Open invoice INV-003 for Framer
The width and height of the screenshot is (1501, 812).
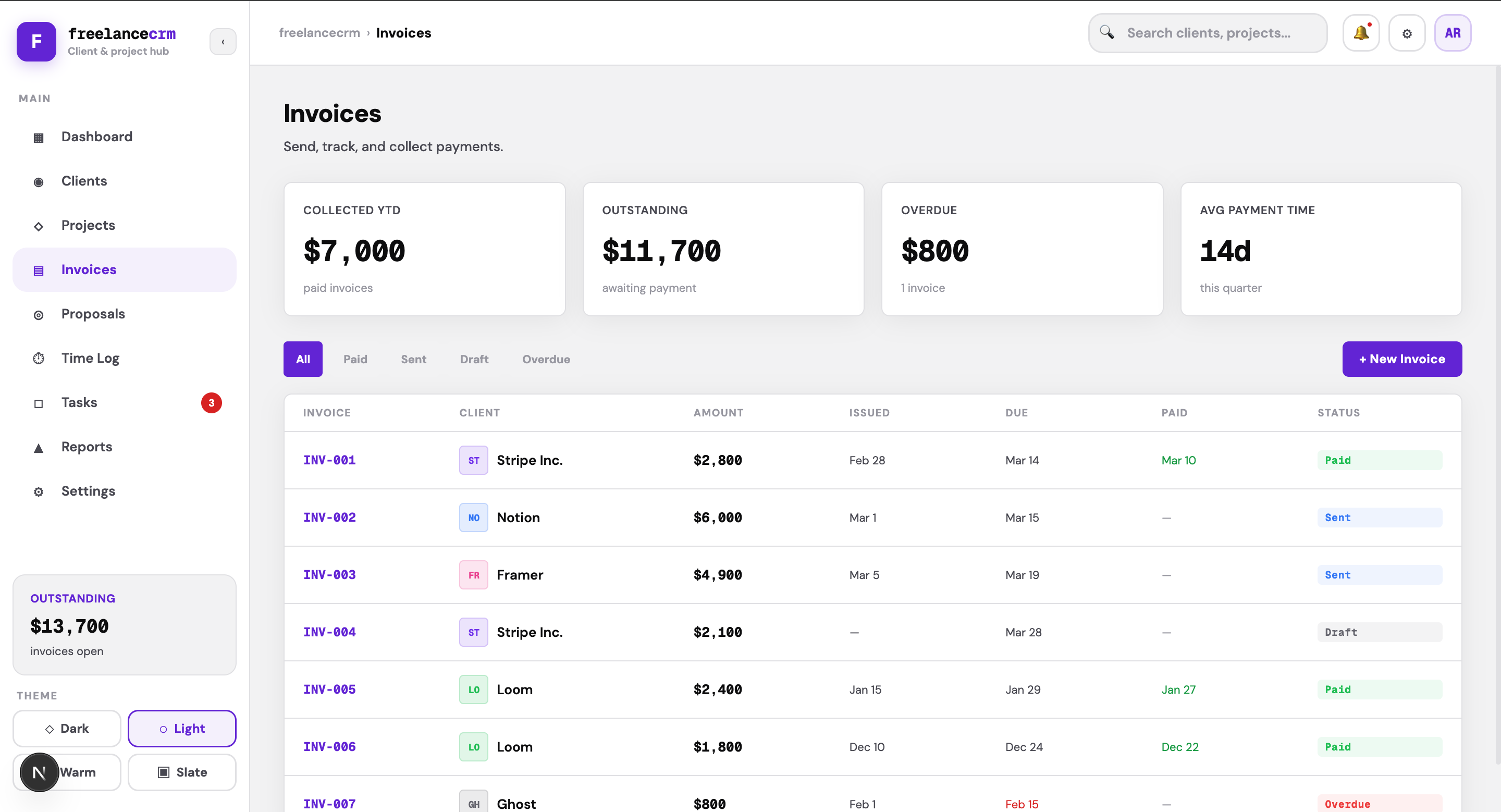coord(329,574)
